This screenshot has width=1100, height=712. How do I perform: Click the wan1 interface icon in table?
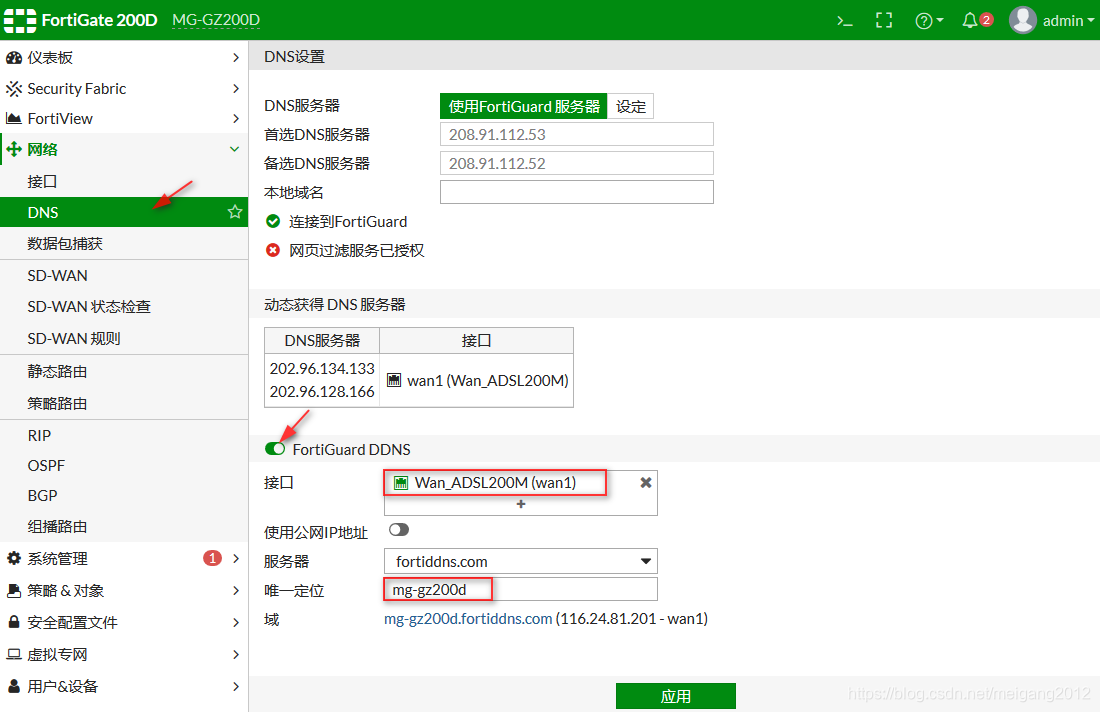point(394,380)
